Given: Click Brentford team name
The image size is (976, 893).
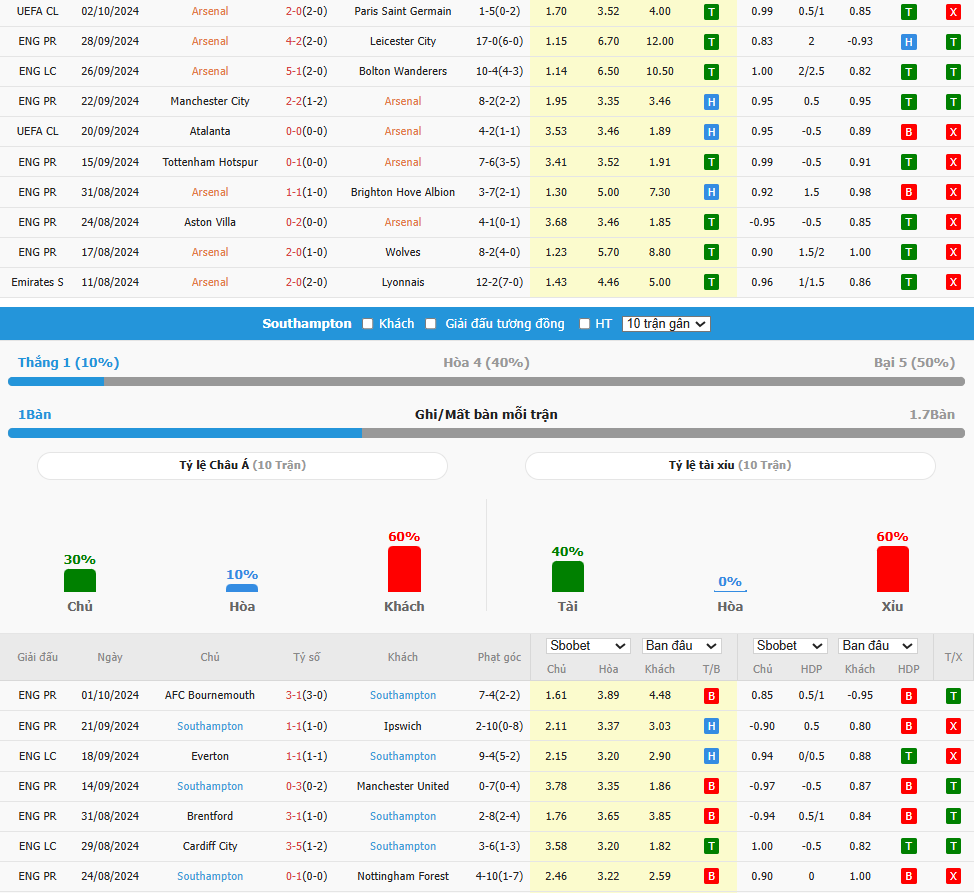Looking at the screenshot, I should (210, 816).
